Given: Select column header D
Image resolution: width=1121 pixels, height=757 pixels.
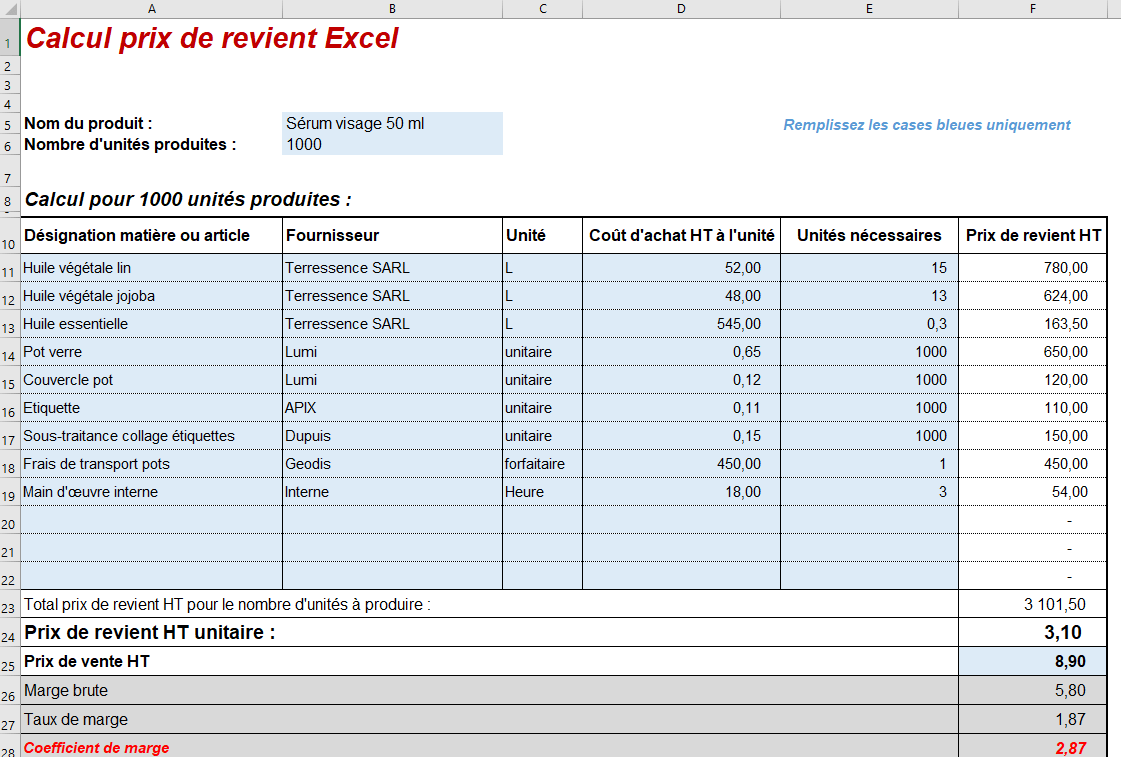Looking at the screenshot, I should click(x=681, y=9).
